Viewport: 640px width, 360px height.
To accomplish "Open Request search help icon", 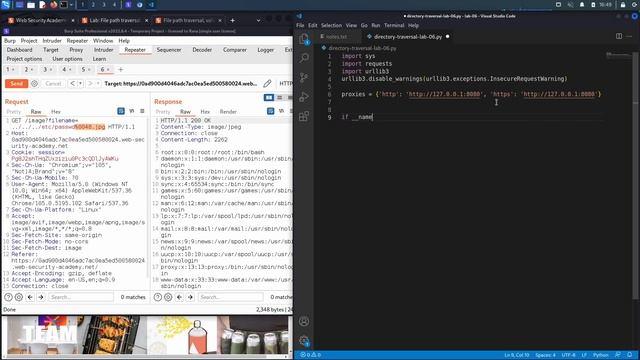I will (x=8, y=297).
